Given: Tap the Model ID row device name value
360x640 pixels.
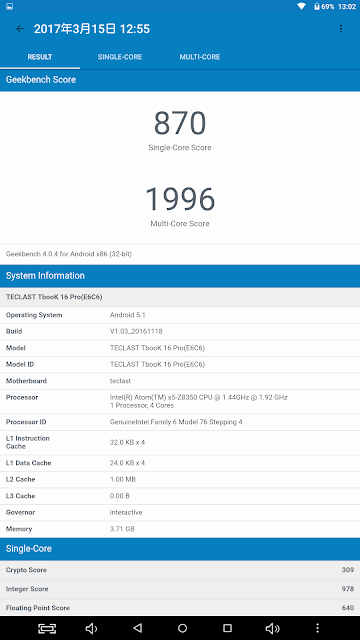Looking at the screenshot, I should tap(157, 364).
